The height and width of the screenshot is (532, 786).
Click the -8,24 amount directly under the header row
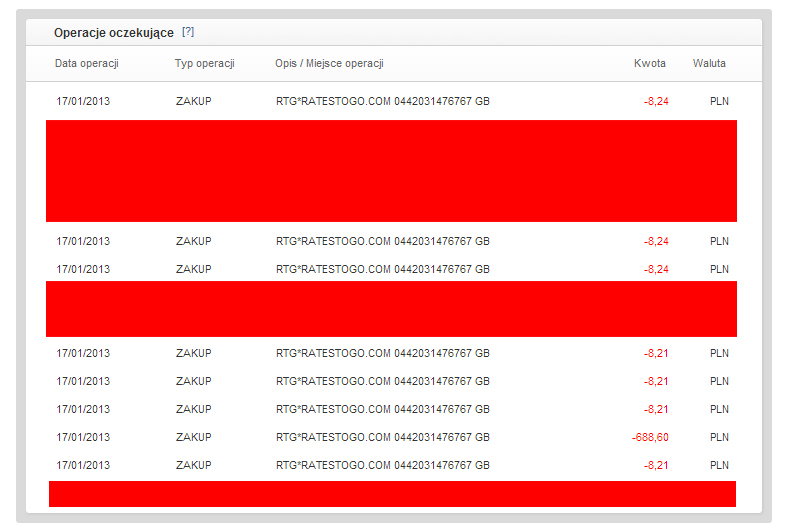coord(656,102)
